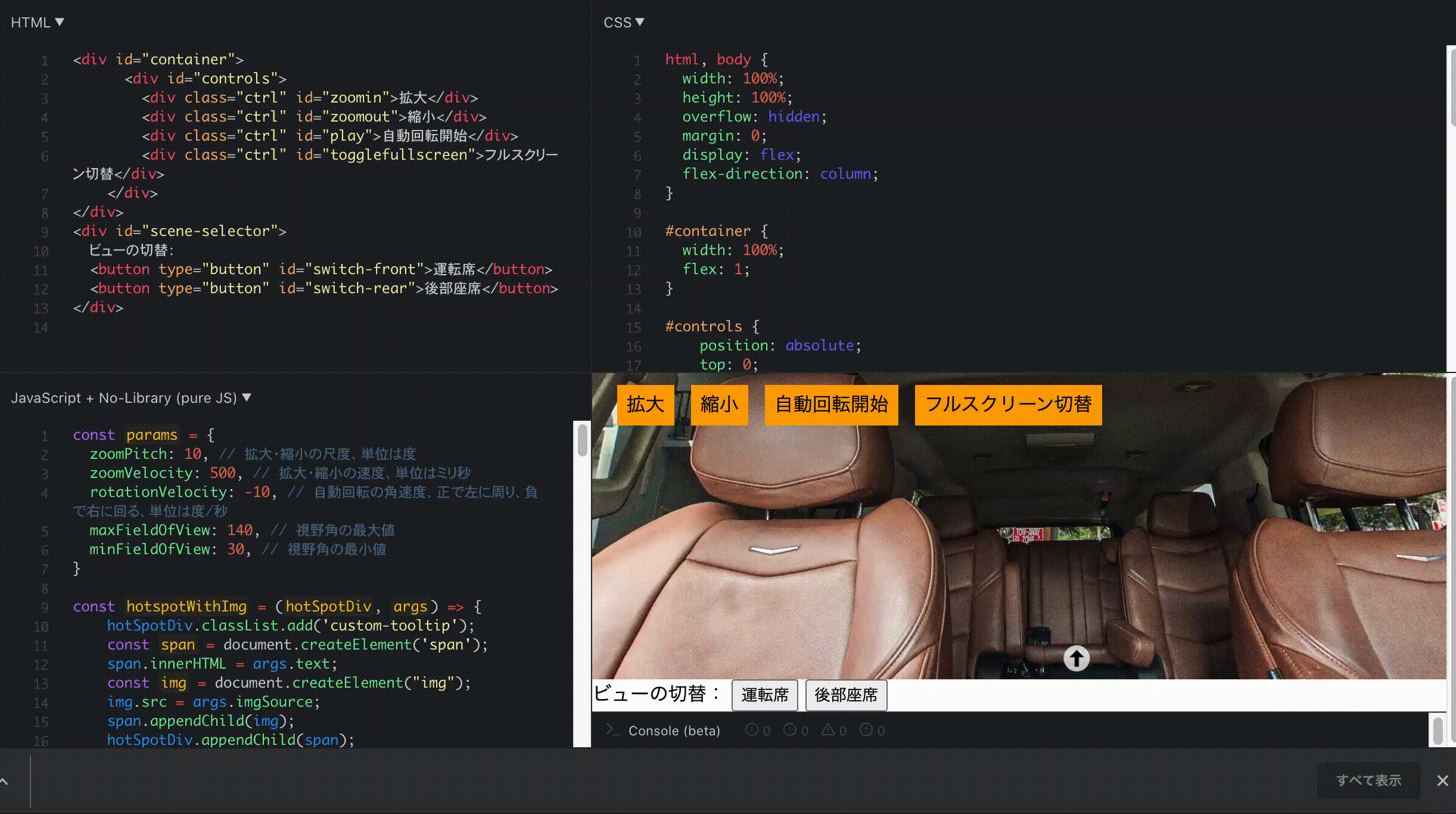Click the HTML line with id="play"
This screenshot has height=814, width=1456.
pos(329,135)
